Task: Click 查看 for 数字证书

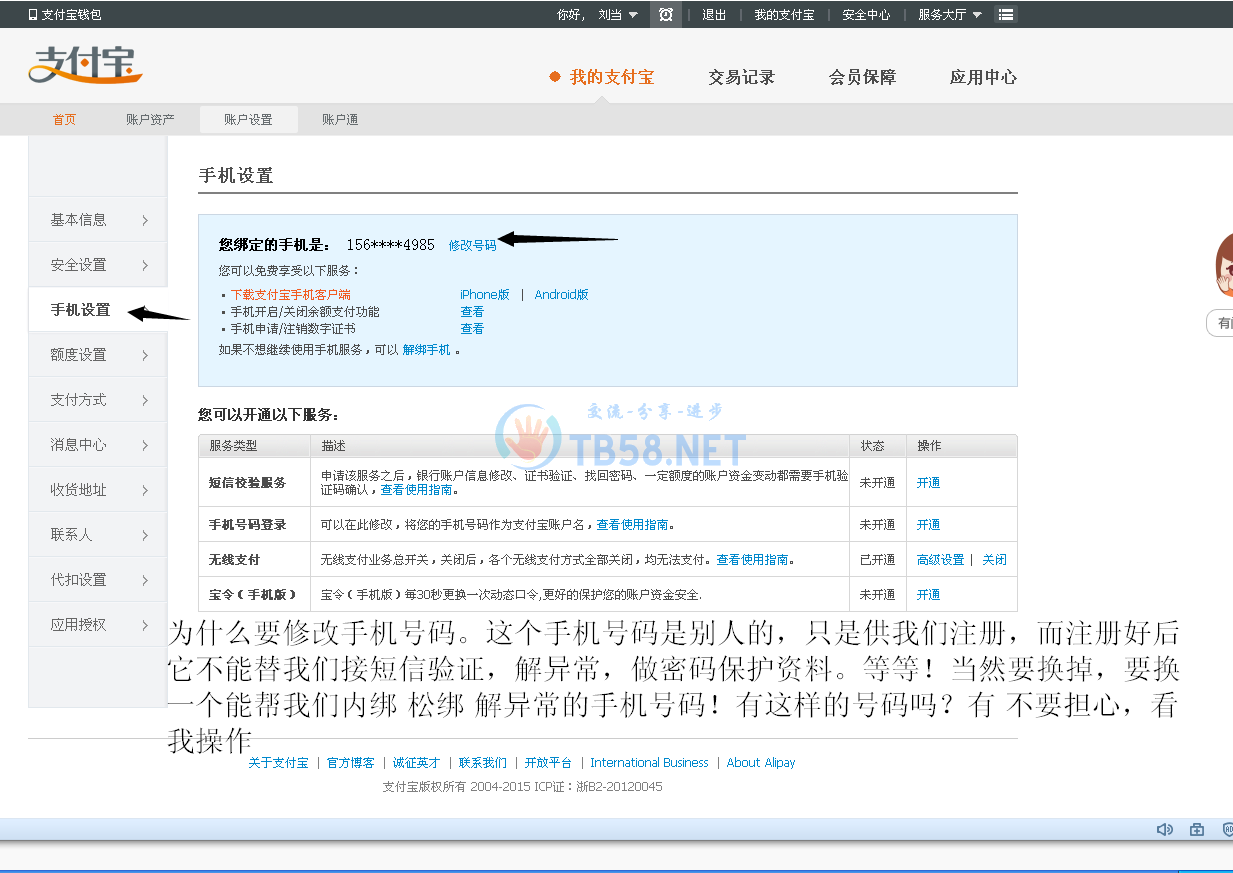Action: (472, 329)
